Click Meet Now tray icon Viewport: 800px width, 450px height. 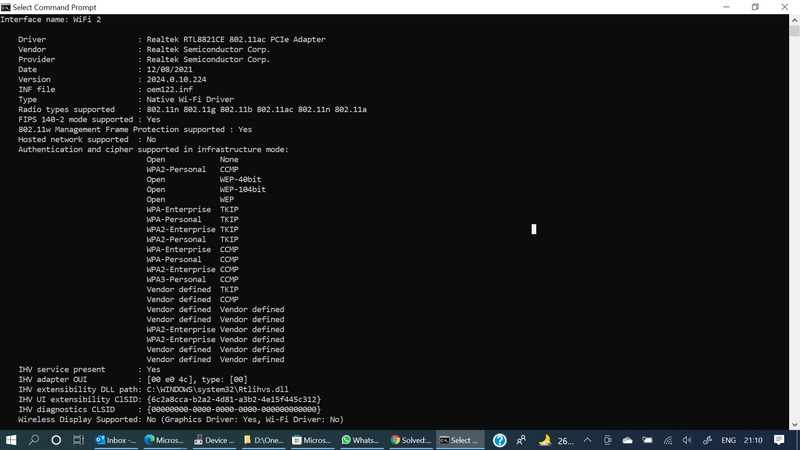[607, 440]
